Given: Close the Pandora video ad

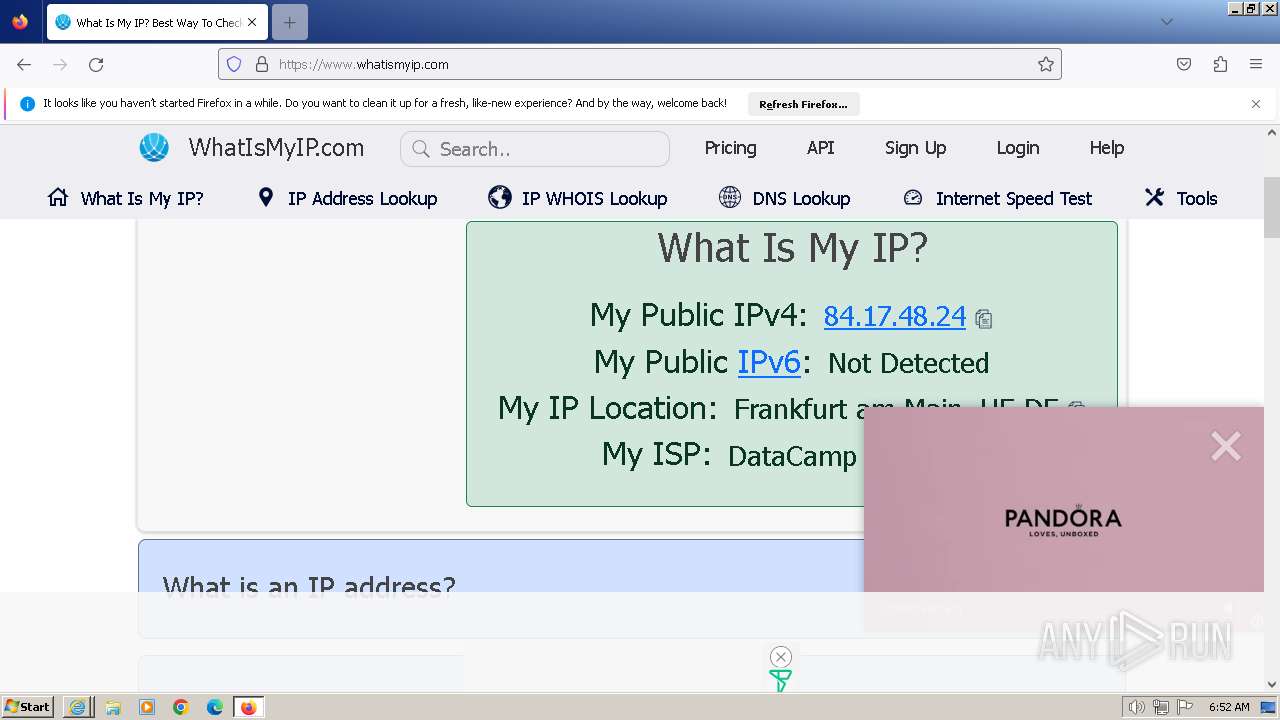Looking at the screenshot, I should 1225,446.
